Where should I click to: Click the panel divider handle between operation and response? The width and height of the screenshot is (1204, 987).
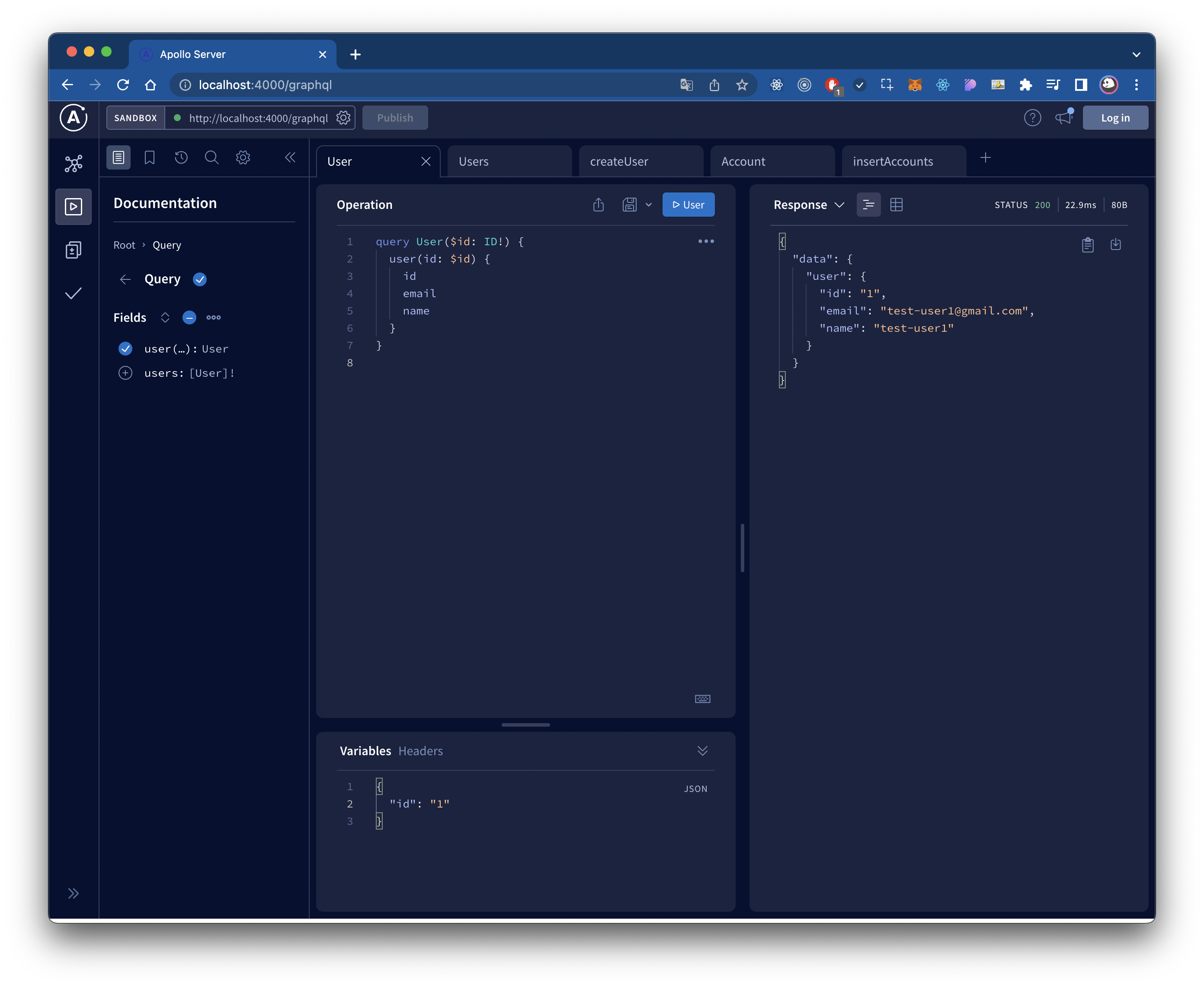743,548
